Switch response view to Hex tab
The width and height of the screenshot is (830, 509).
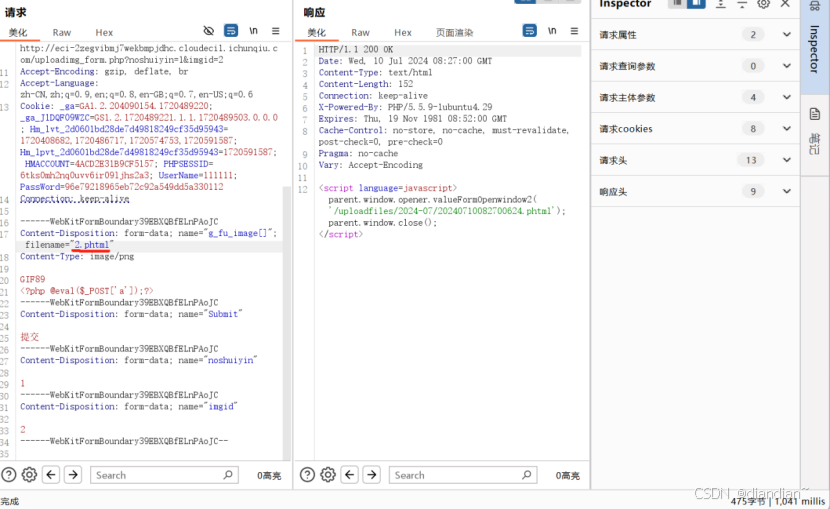402,32
